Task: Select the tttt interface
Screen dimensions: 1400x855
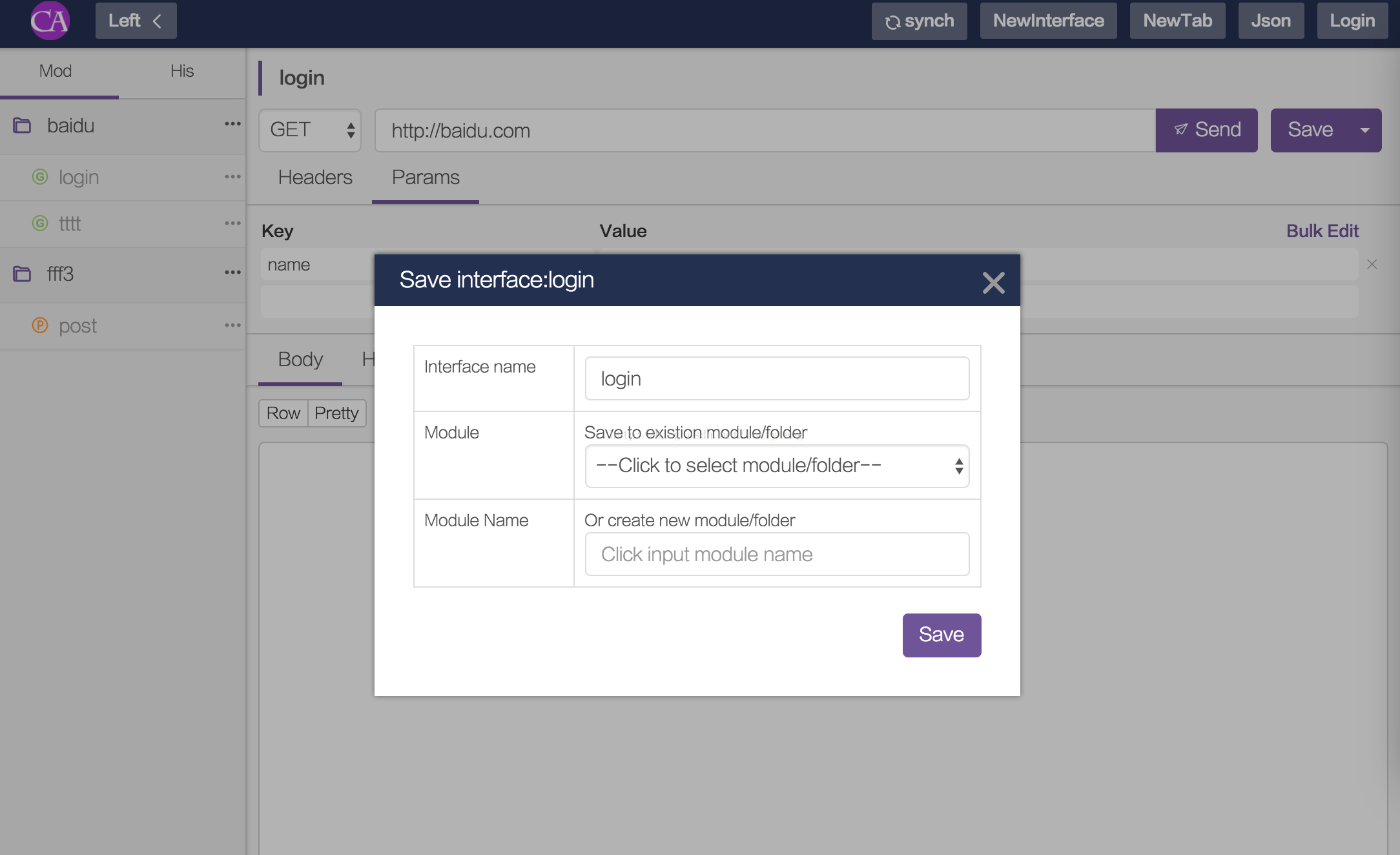Action: tap(70, 223)
